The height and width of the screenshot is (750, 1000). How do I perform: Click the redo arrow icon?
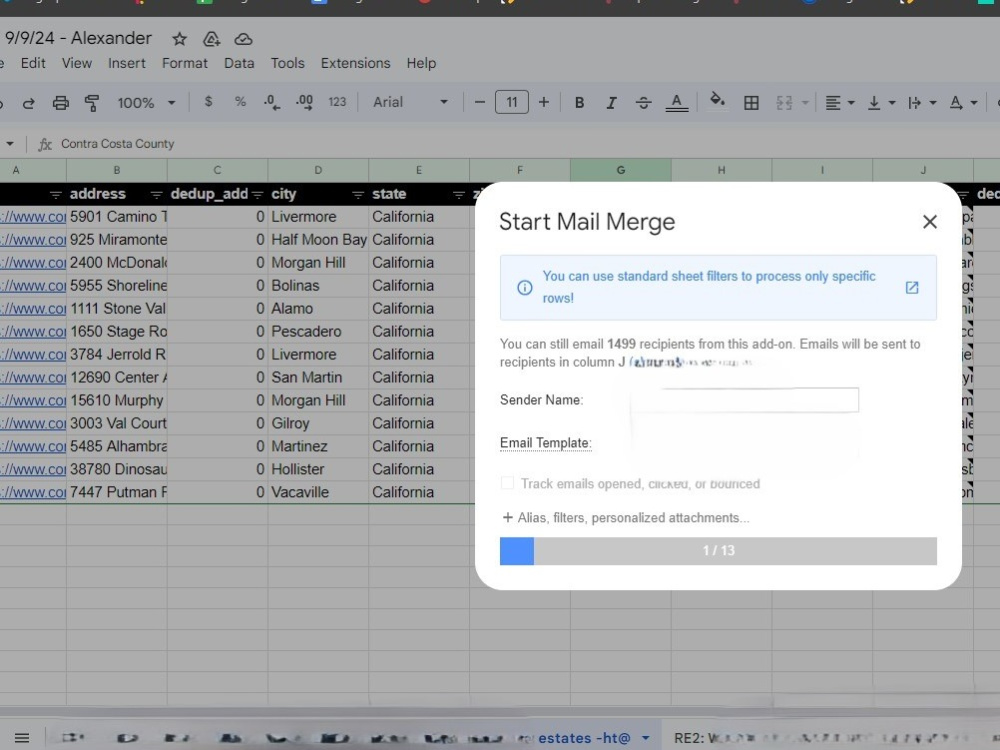pyautogui.click(x=29, y=103)
